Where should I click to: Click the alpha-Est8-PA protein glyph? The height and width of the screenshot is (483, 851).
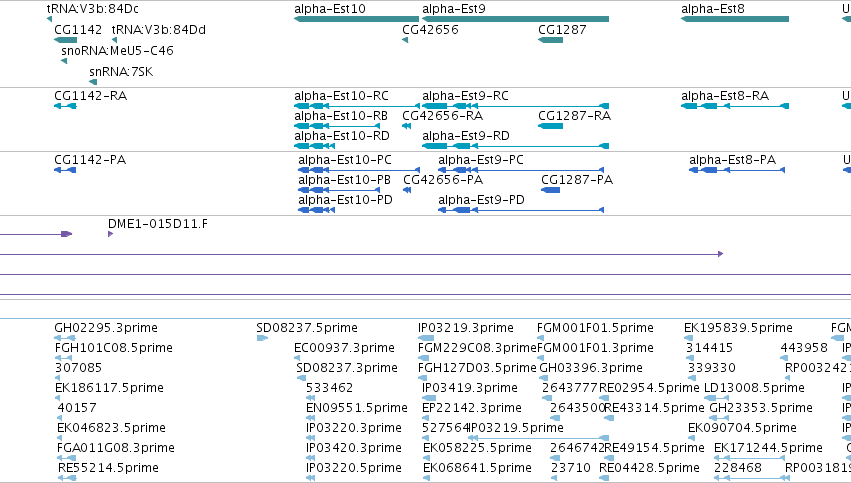pyautogui.click(x=737, y=170)
